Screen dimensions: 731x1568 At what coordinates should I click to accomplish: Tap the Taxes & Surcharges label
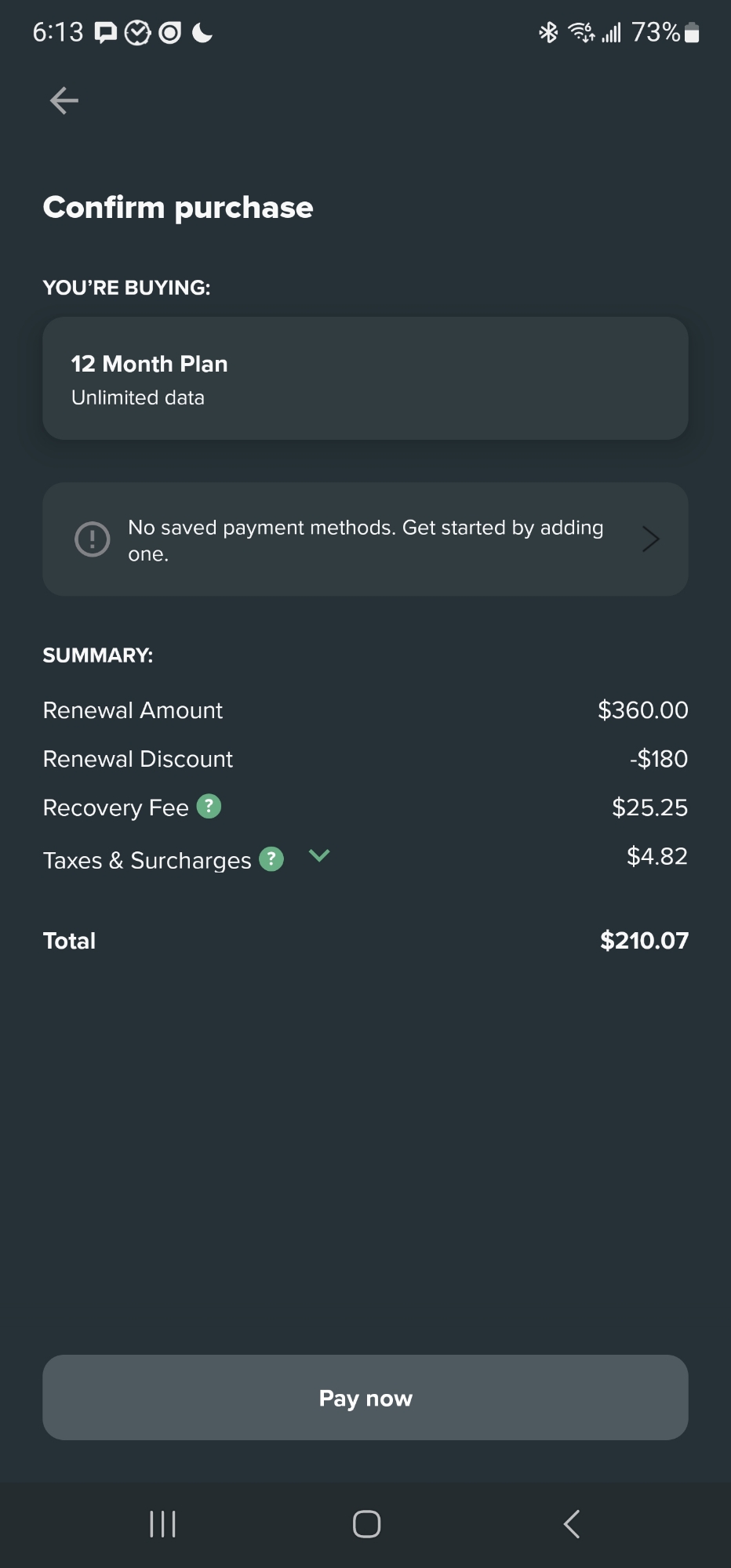147,861
